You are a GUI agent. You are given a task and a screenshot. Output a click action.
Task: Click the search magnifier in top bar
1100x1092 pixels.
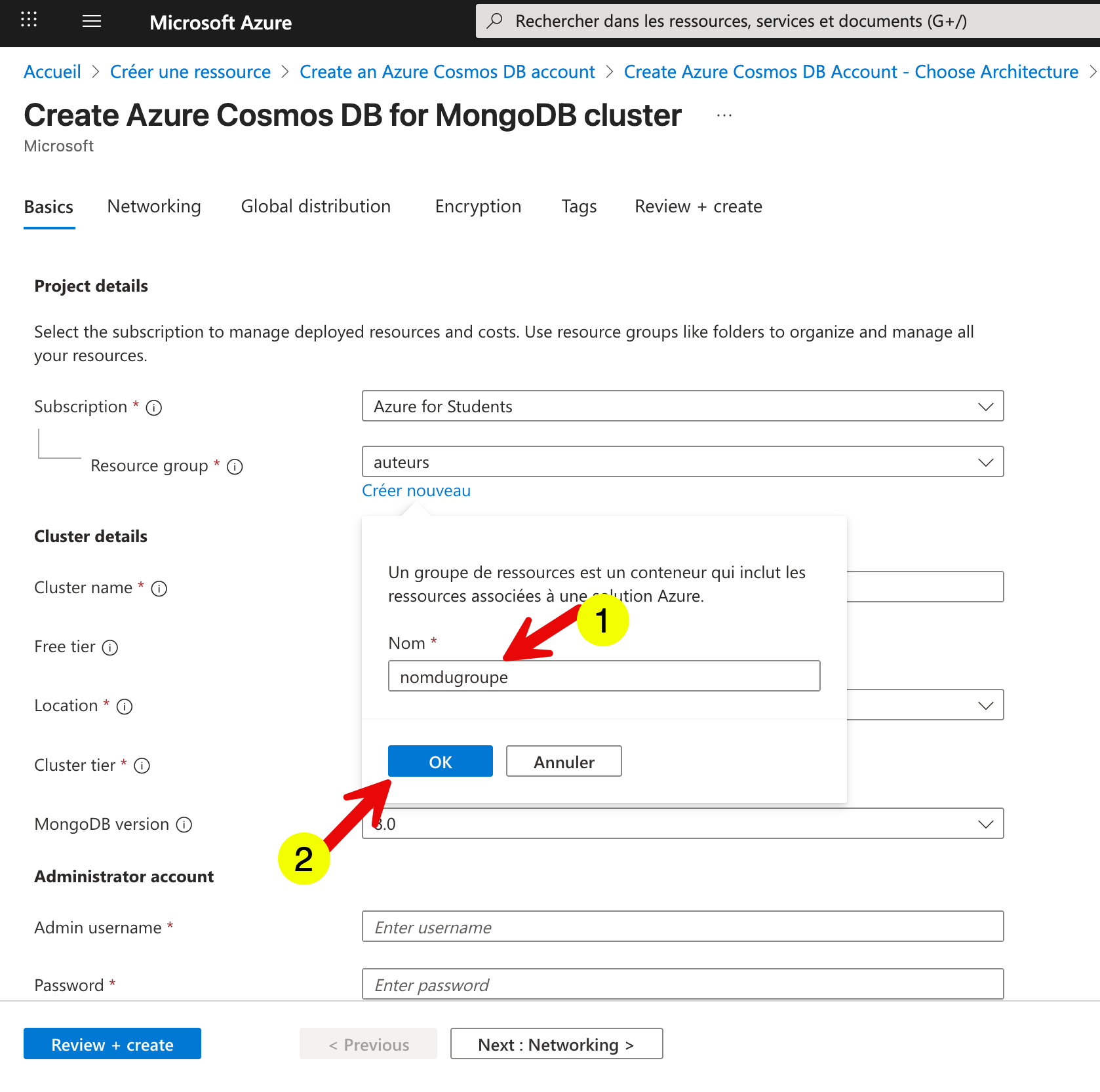coord(495,20)
